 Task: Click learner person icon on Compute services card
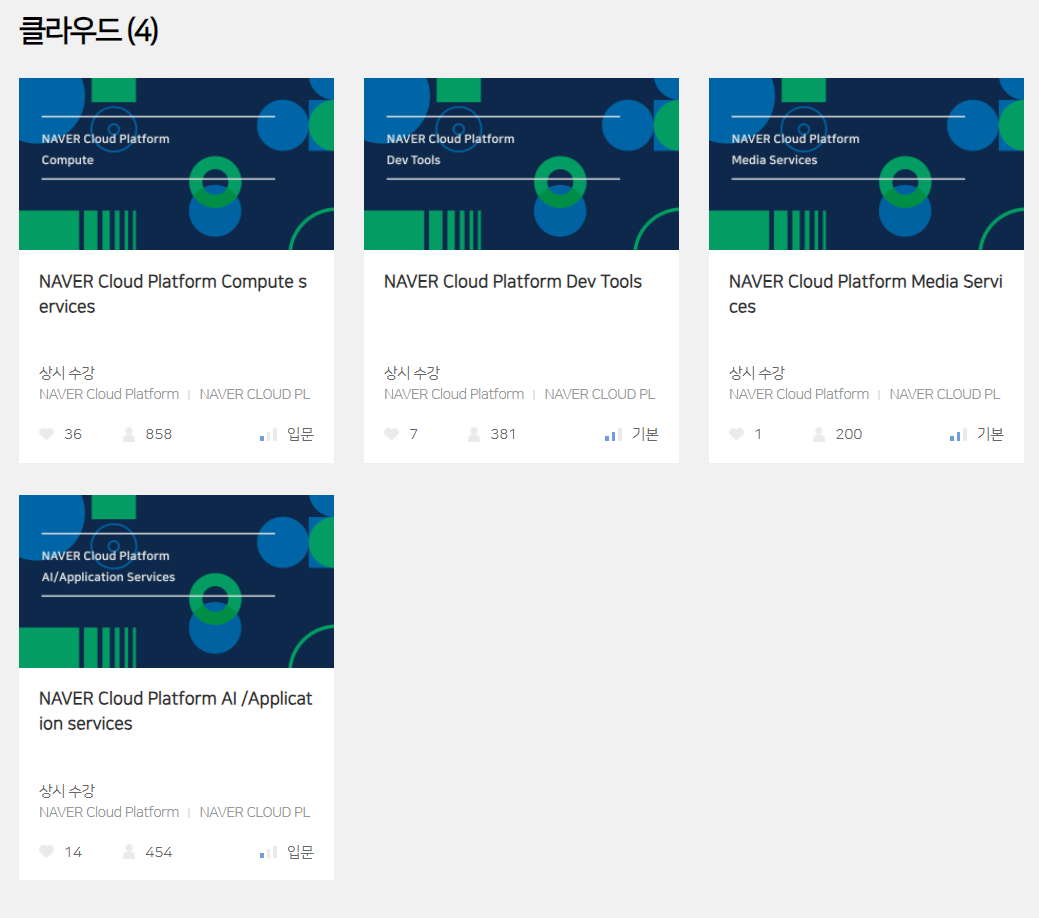point(129,434)
